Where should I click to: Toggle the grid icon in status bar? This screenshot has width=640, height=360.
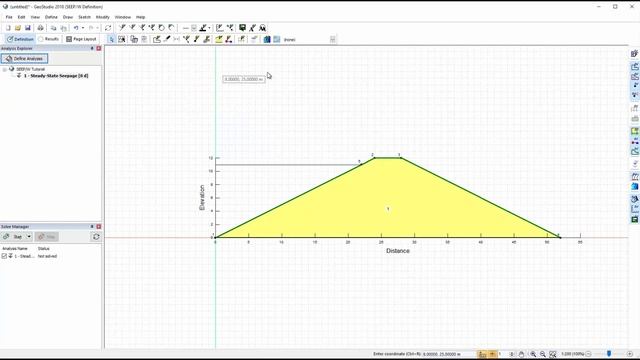pyautogui.click(x=482, y=354)
